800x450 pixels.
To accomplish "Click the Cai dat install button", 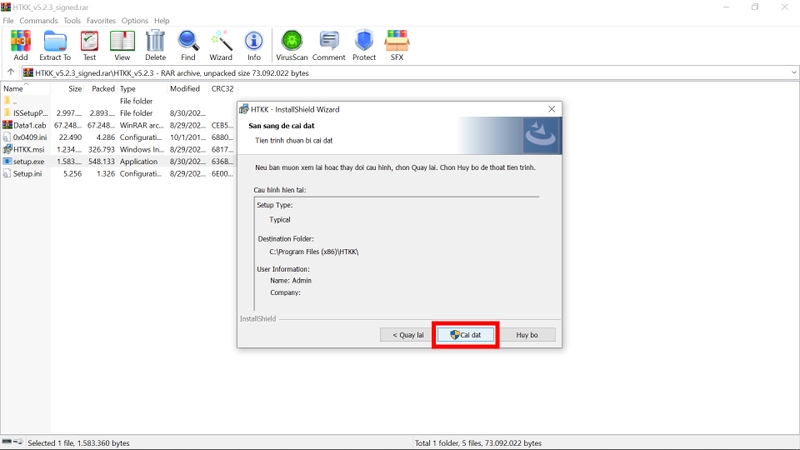I will pyautogui.click(x=465, y=335).
